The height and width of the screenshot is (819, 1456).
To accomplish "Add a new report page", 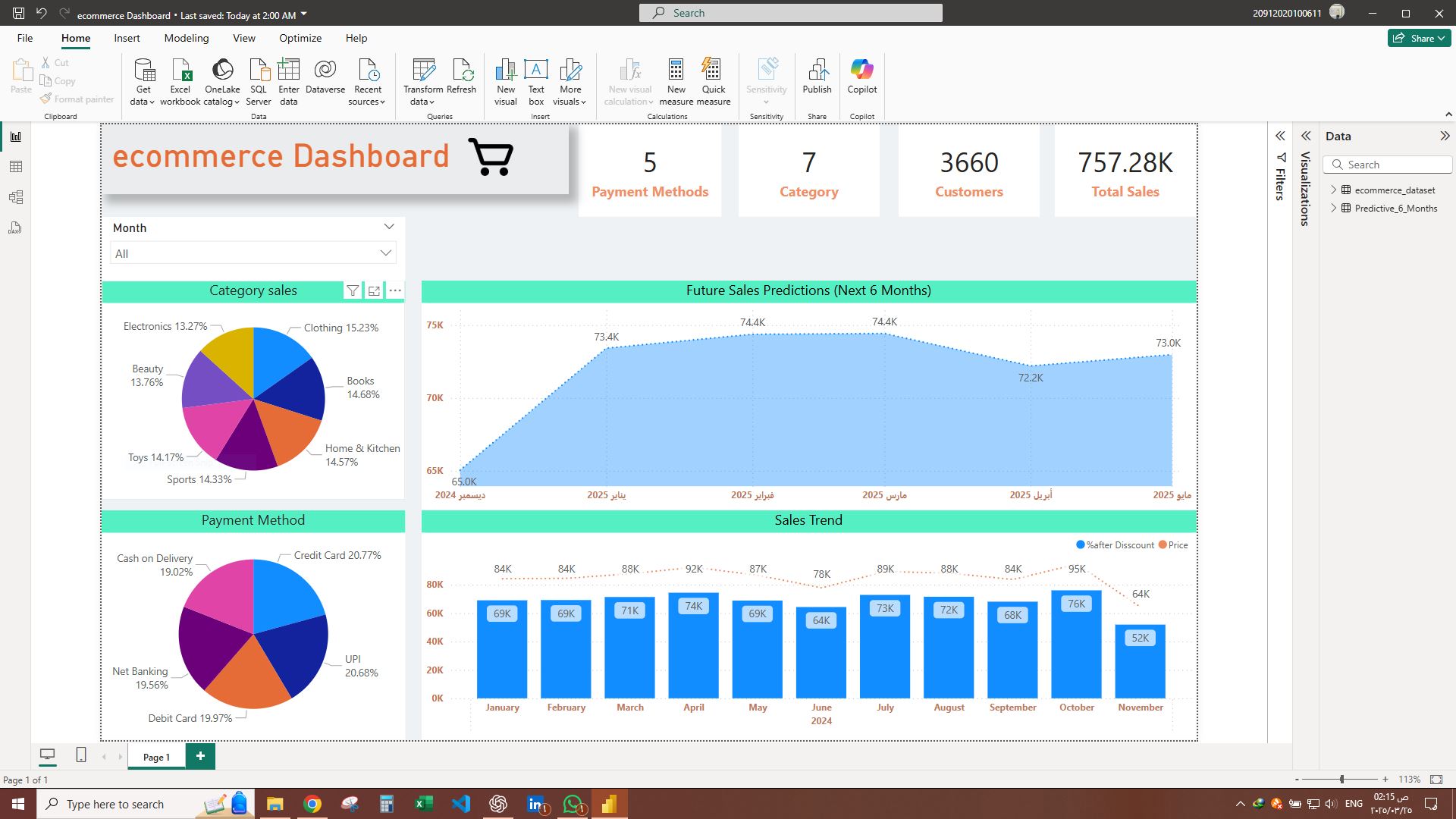I will click(x=200, y=756).
